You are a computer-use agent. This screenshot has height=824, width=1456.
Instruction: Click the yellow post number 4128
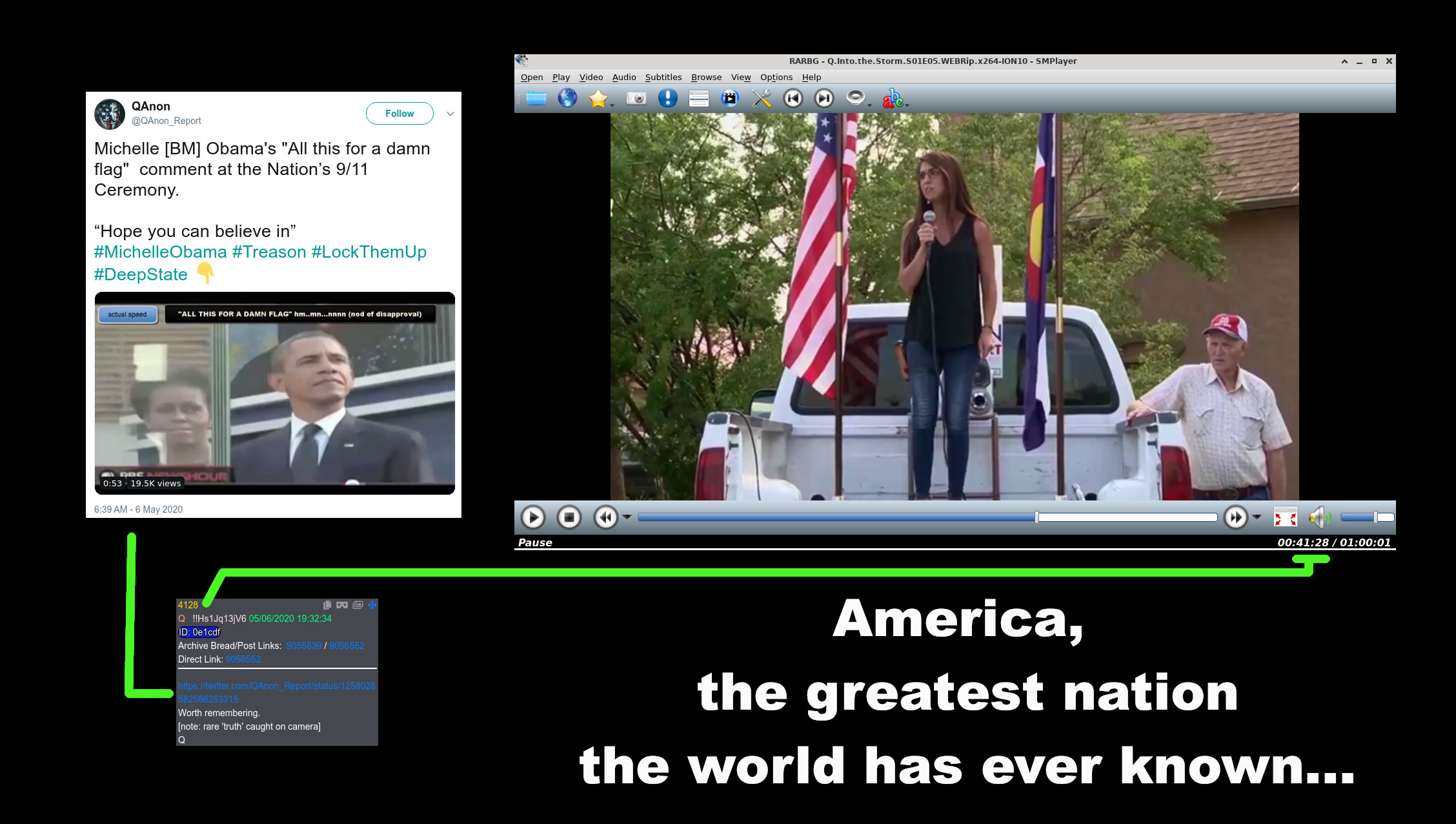click(188, 605)
